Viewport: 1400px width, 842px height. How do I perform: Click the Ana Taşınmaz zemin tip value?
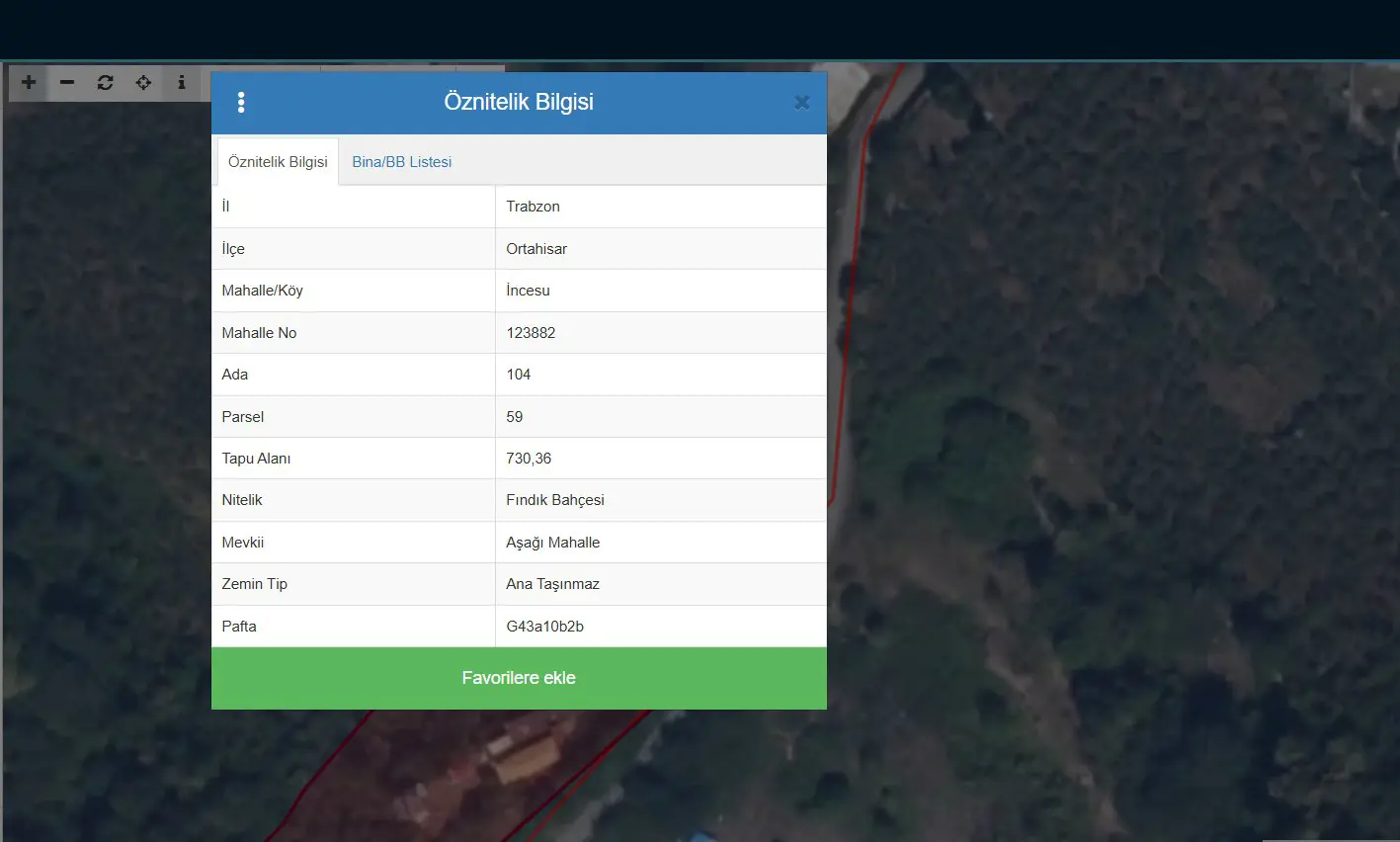tap(552, 584)
